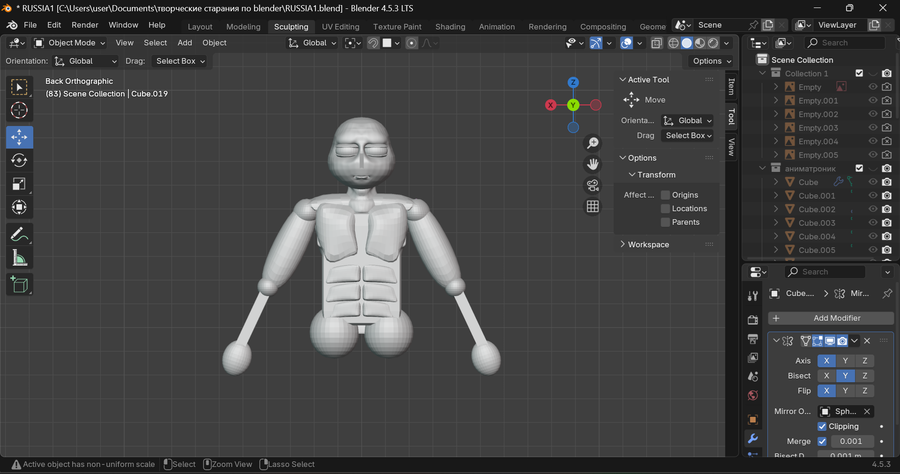Open the Modifiers wrench properties tab

click(x=752, y=438)
